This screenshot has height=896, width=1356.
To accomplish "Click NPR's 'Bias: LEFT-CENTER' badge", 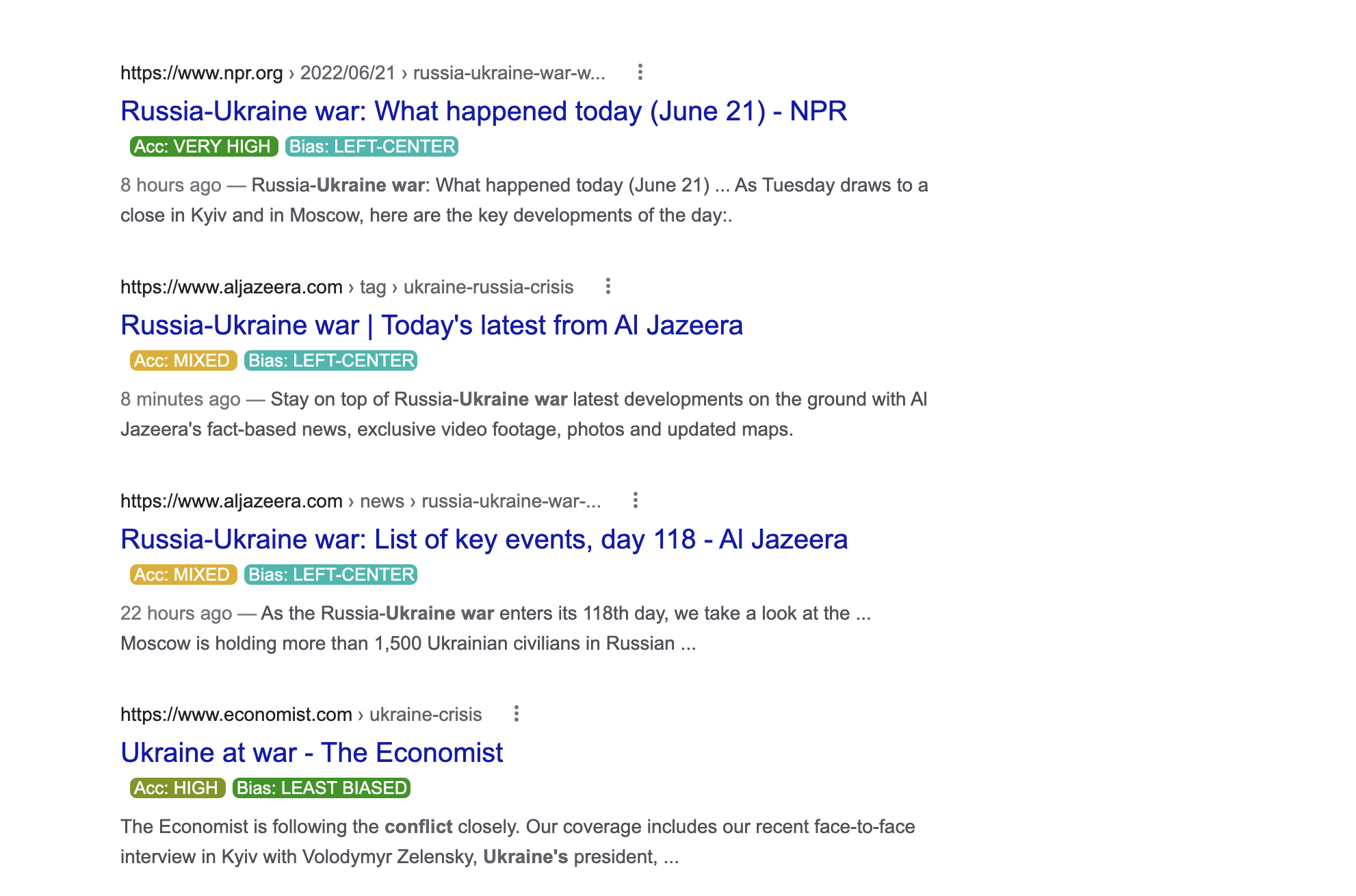I will click(x=371, y=146).
